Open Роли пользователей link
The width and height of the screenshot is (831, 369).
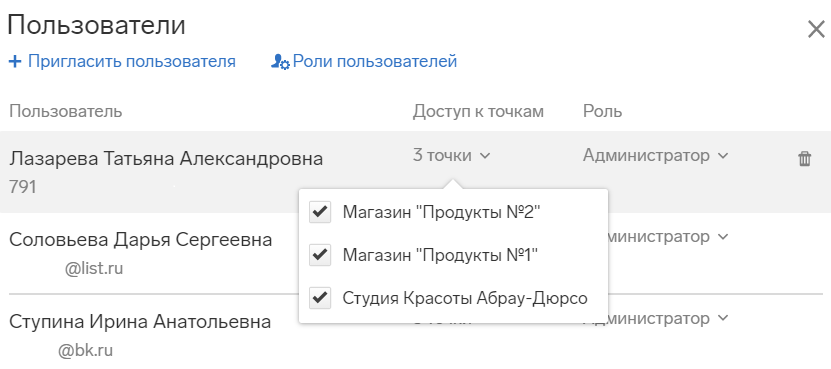point(375,62)
